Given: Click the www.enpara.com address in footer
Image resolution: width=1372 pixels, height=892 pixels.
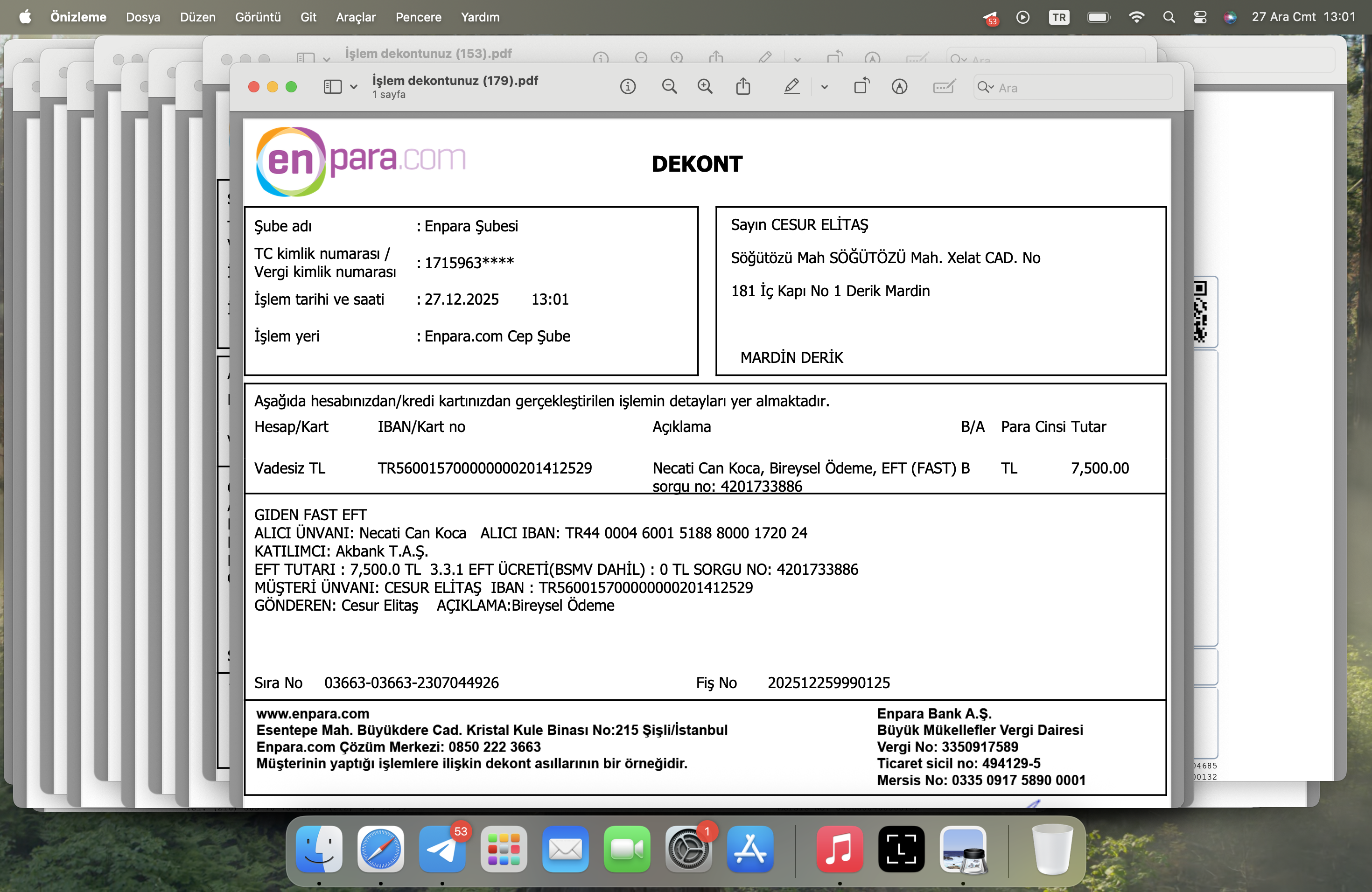Looking at the screenshot, I should 313,713.
